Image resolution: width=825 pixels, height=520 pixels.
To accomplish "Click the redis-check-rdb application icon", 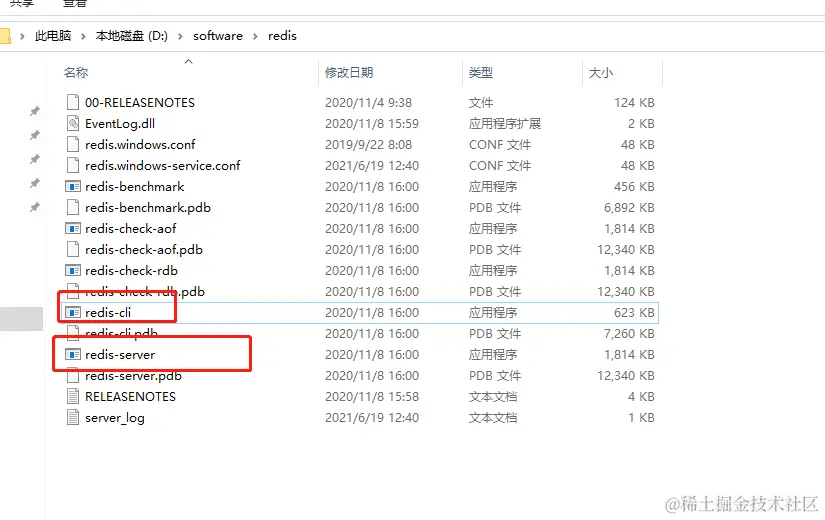I will pos(73,271).
